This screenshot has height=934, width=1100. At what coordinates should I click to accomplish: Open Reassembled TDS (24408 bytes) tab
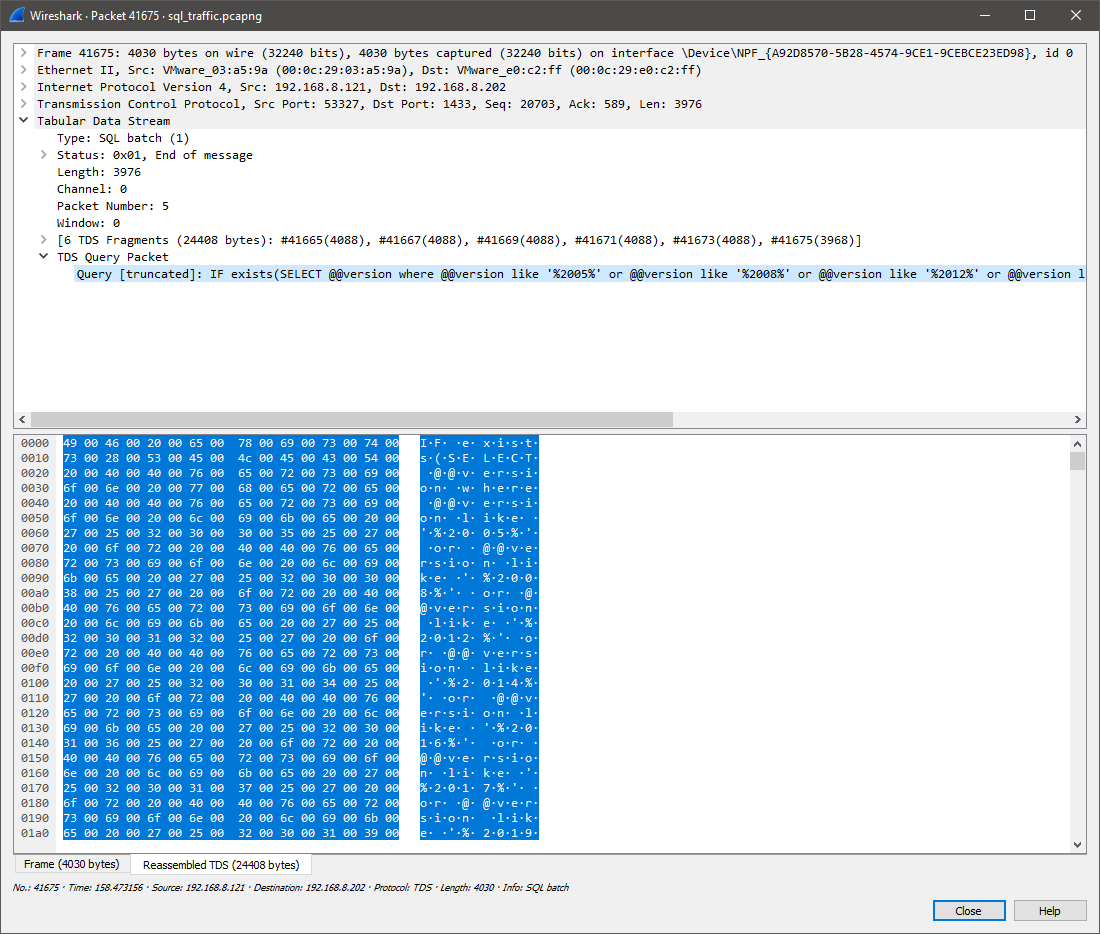click(x=221, y=864)
